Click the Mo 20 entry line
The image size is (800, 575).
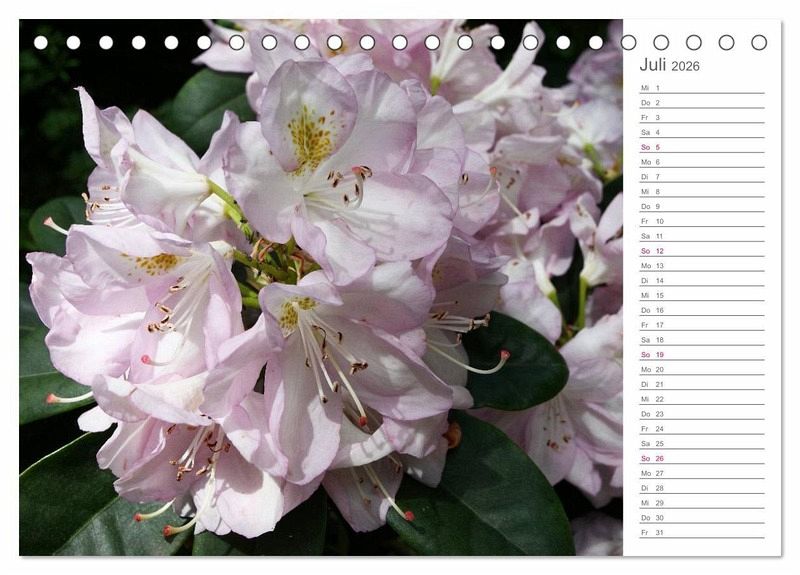click(x=701, y=369)
